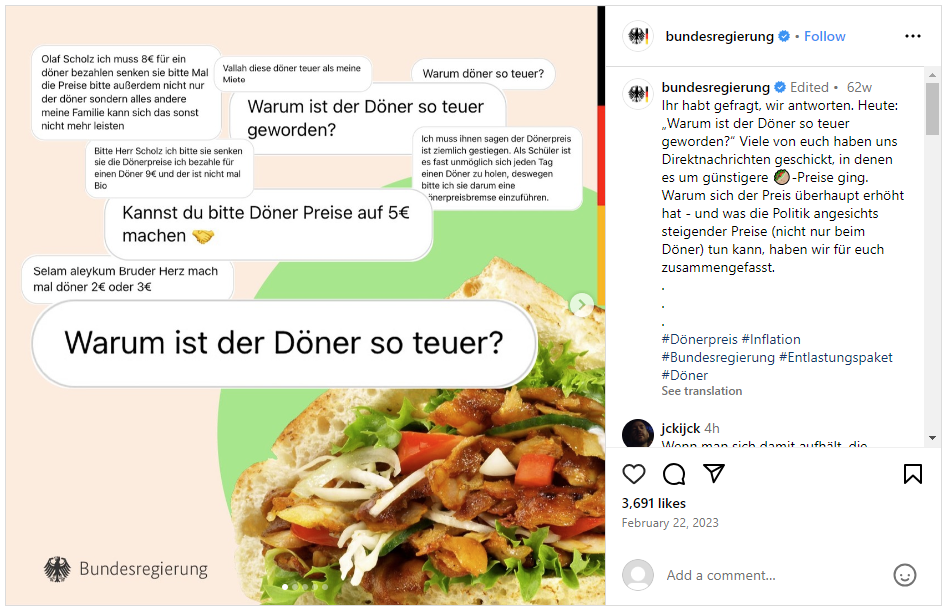Open the three-dots more options menu
This screenshot has width=947, height=611.
pyautogui.click(x=913, y=36)
